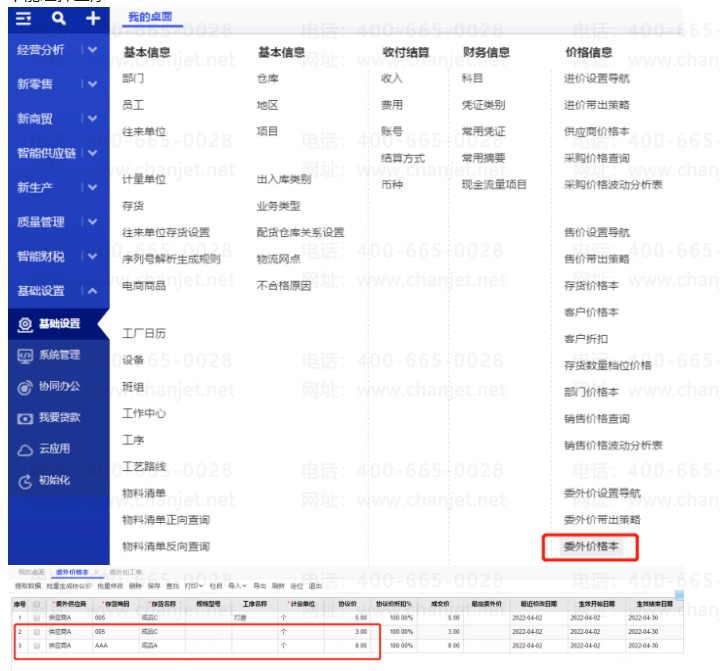Click 导出 in the toolbar
Screen dimensions: 720x671
pos(260,586)
